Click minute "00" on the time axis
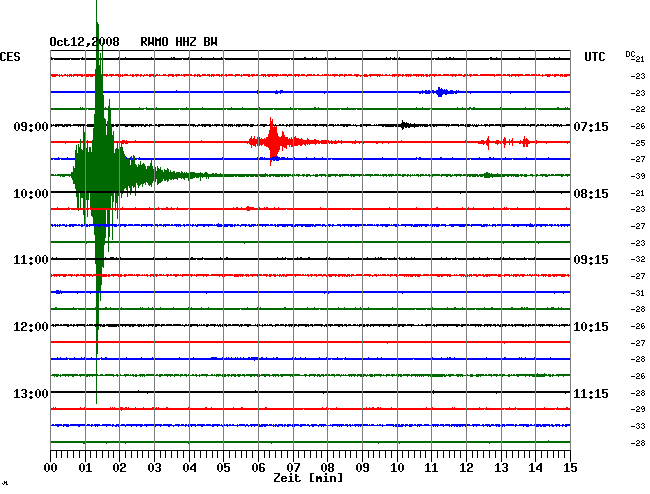650x494 pixels. tap(50, 468)
